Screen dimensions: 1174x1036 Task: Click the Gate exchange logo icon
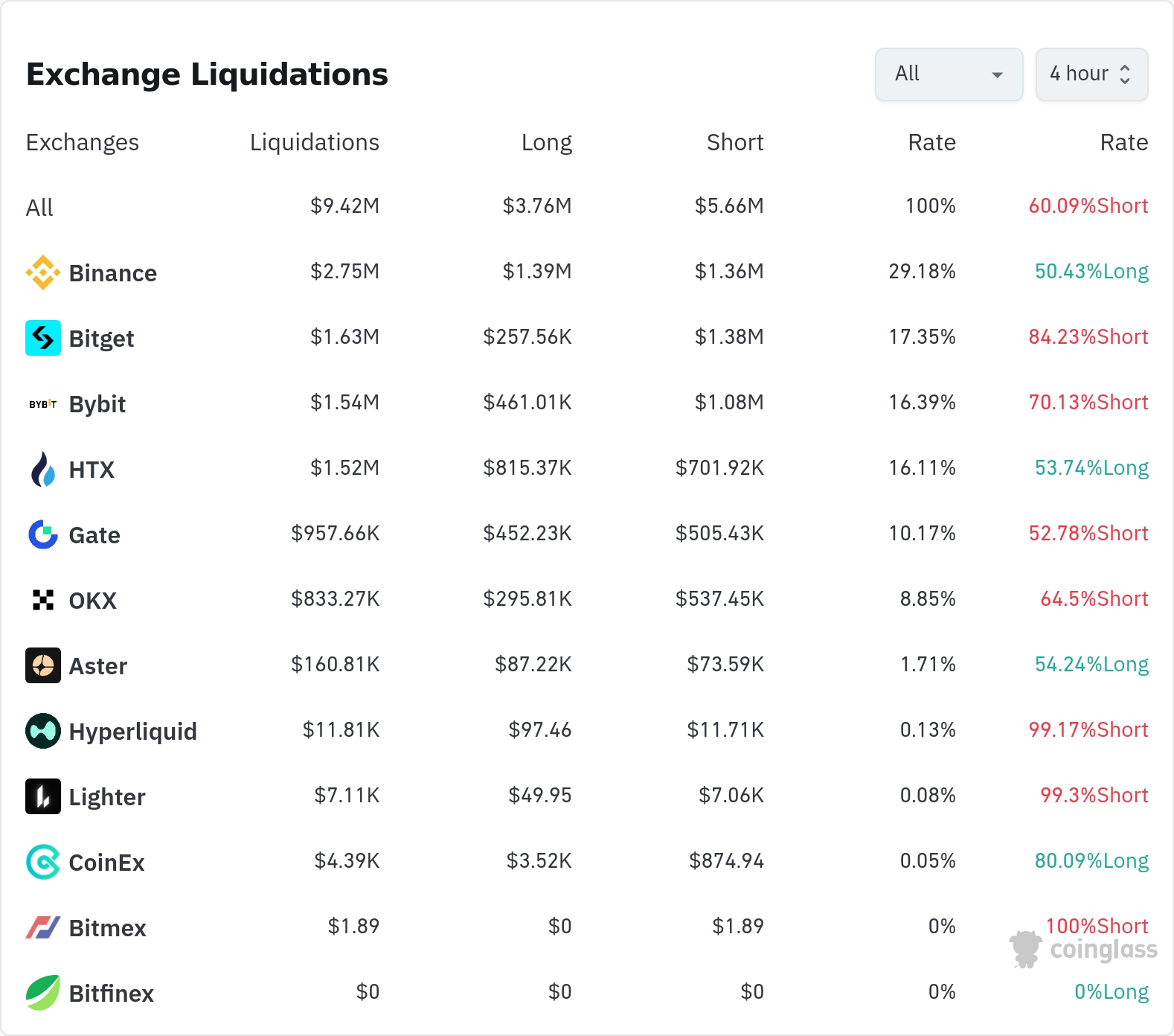[x=43, y=534]
